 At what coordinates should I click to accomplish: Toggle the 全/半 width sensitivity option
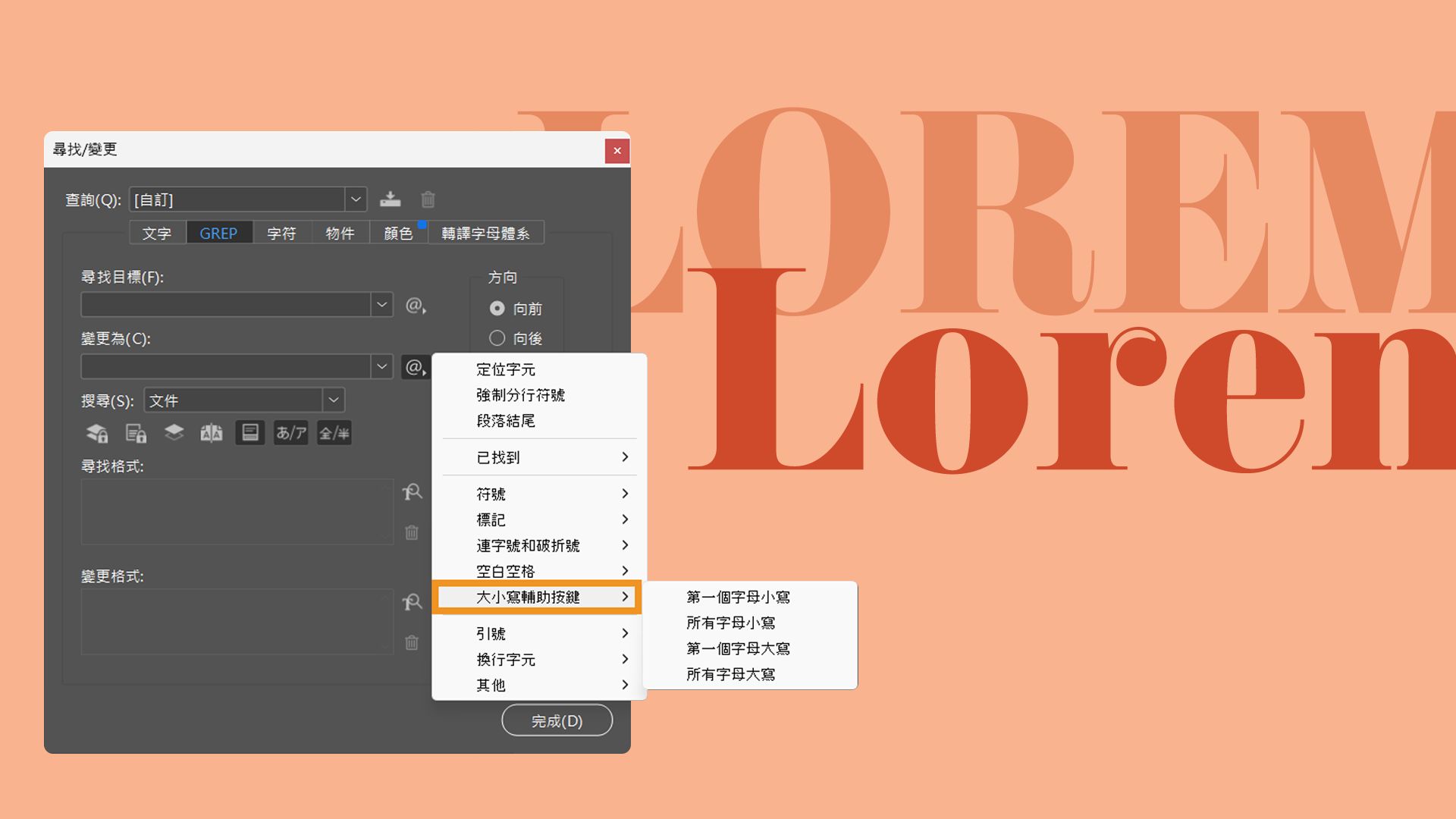334,433
